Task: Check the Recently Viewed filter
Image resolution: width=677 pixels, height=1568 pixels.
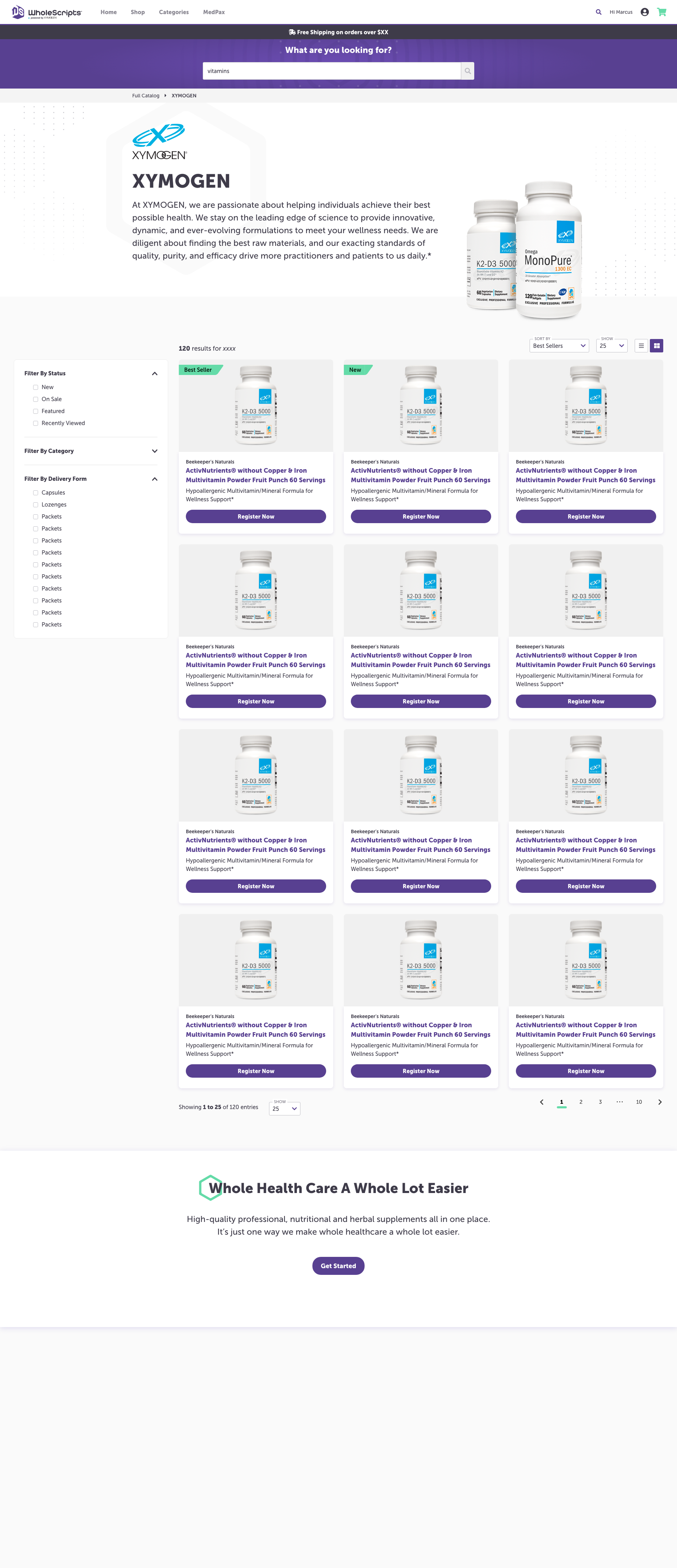Action: coord(35,423)
